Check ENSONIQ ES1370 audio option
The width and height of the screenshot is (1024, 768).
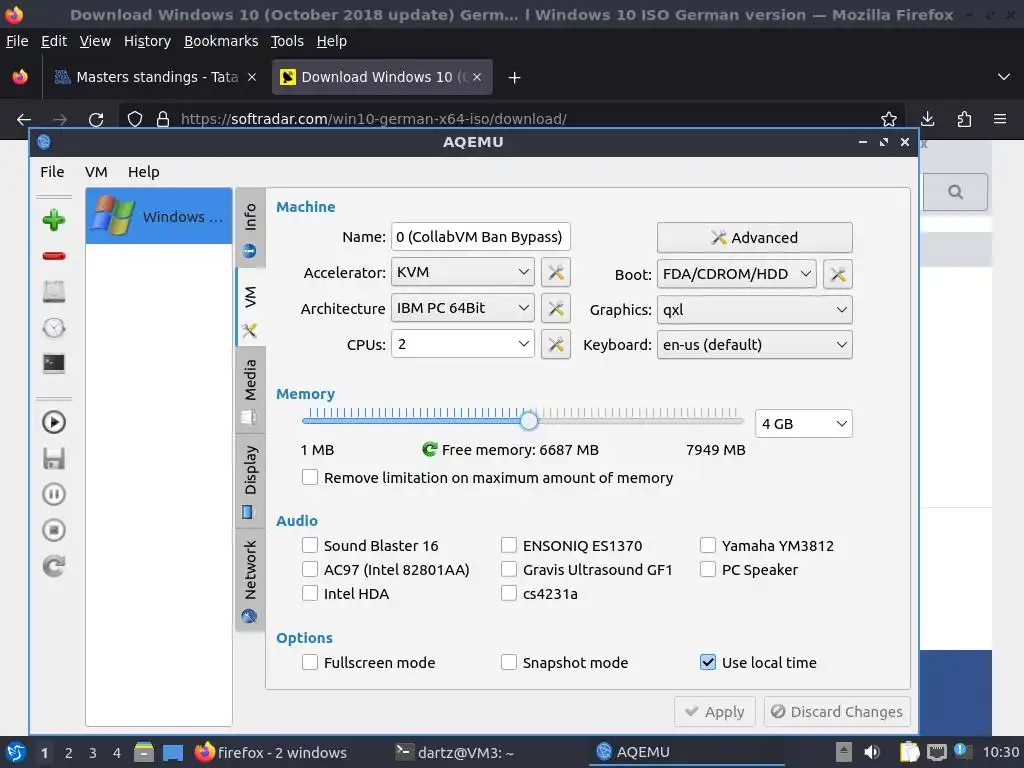pos(509,545)
